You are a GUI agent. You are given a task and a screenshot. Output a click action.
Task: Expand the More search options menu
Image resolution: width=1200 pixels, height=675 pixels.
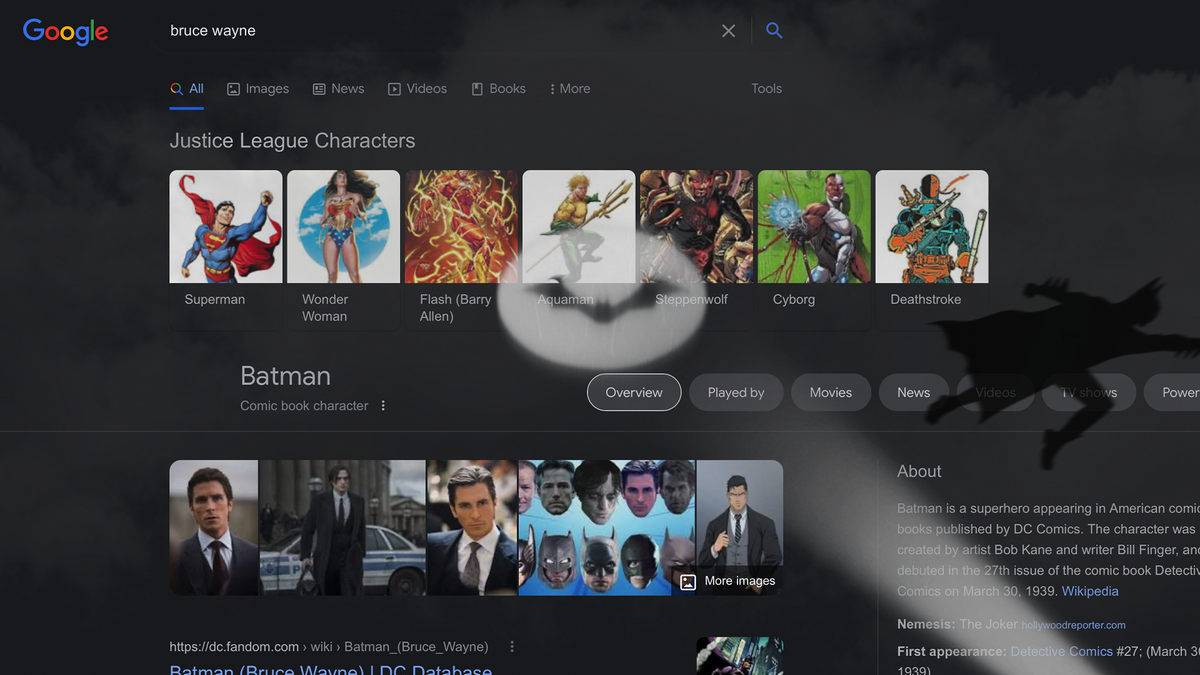click(x=570, y=89)
